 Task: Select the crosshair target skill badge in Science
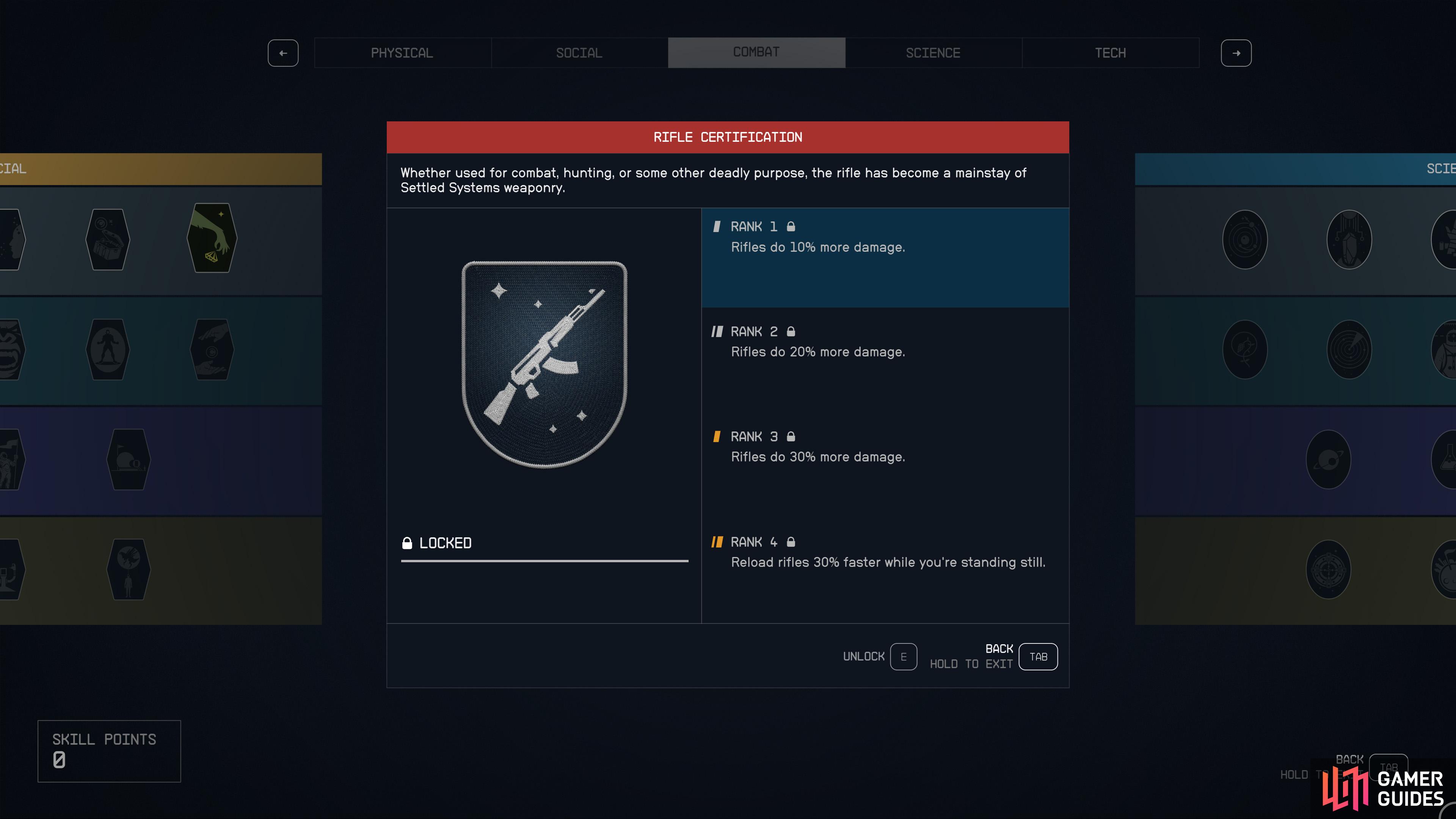click(x=1328, y=569)
